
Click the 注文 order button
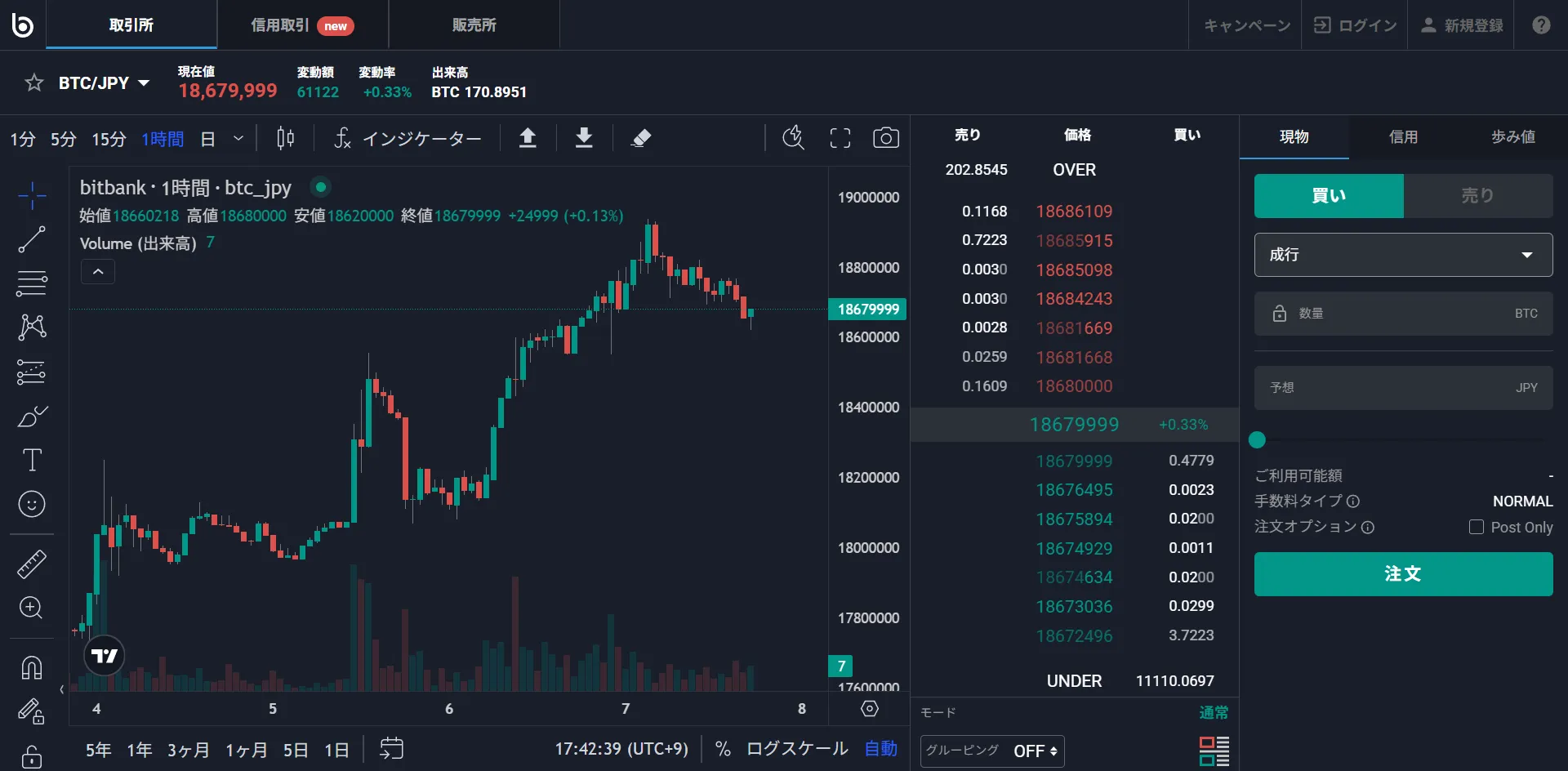click(x=1402, y=574)
